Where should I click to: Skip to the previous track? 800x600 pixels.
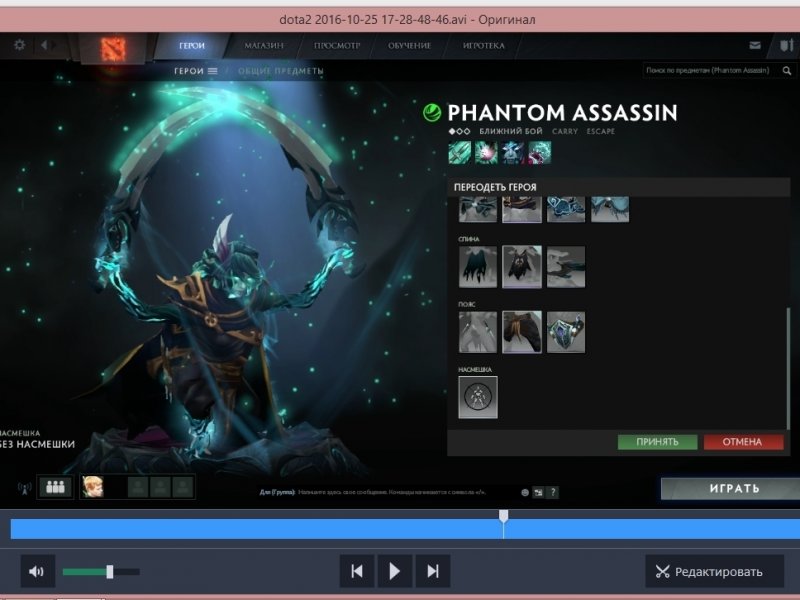pyautogui.click(x=357, y=571)
